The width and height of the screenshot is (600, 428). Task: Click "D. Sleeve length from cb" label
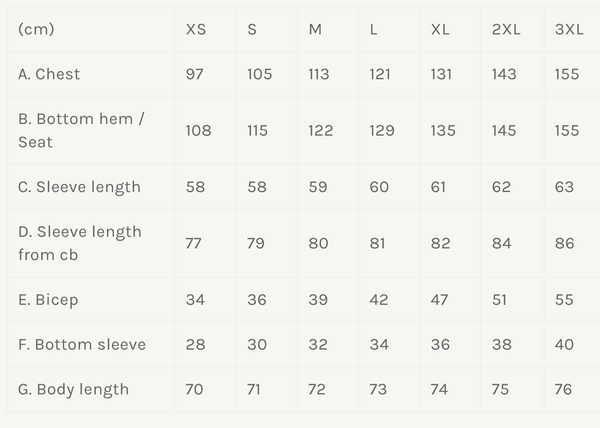(x=80, y=243)
